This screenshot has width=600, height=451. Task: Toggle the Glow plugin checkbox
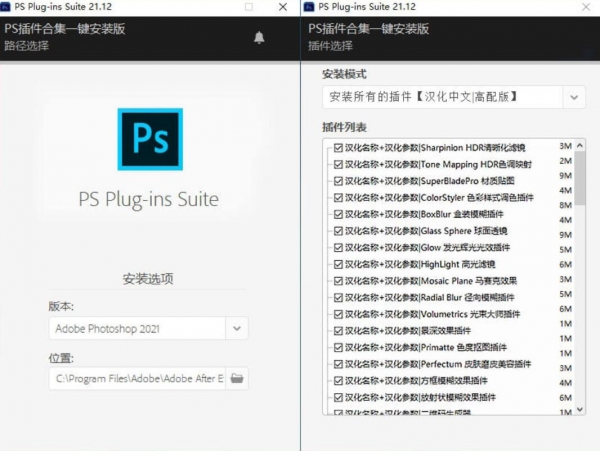[338, 247]
